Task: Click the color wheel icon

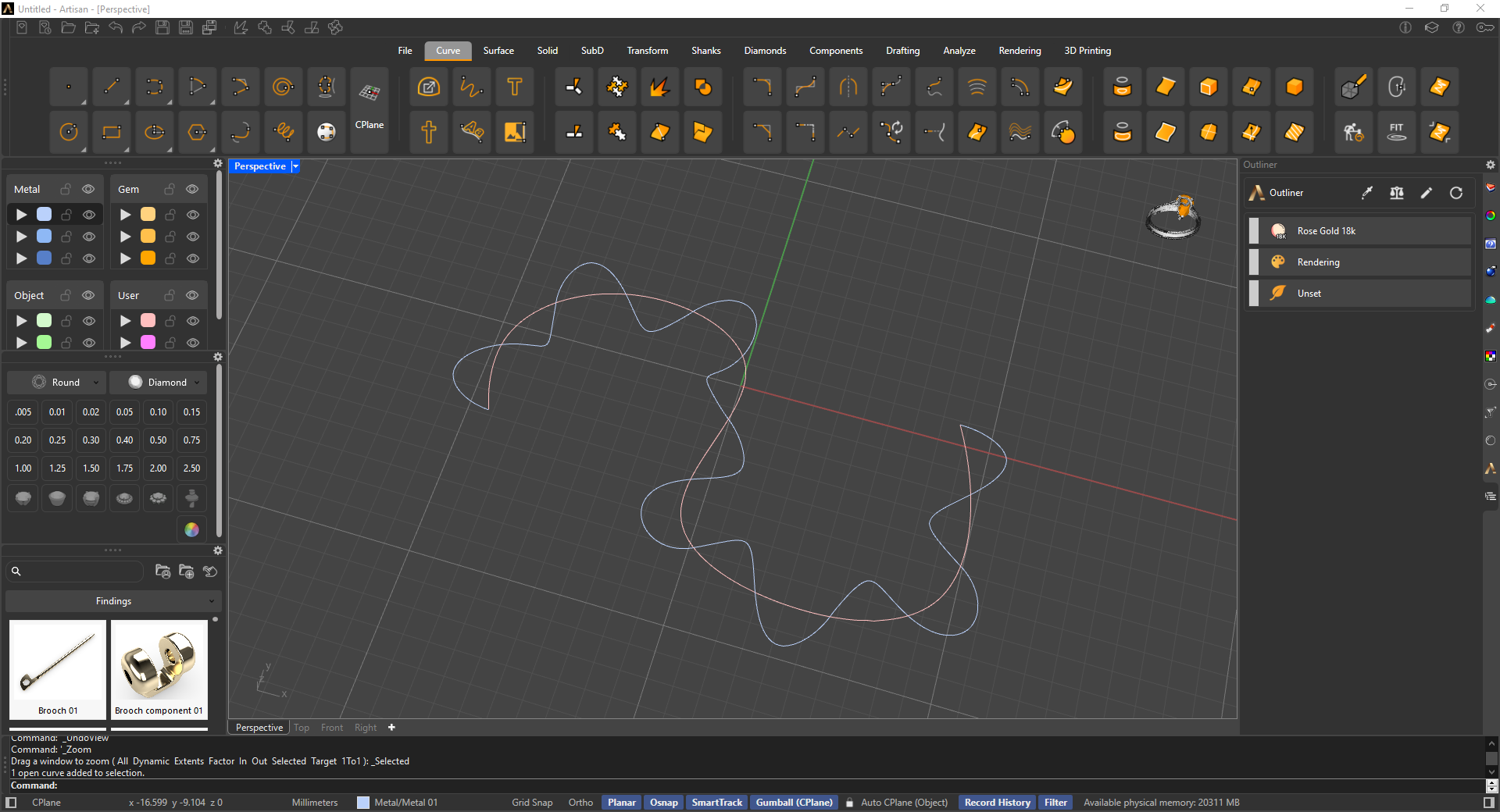Action: 191,530
